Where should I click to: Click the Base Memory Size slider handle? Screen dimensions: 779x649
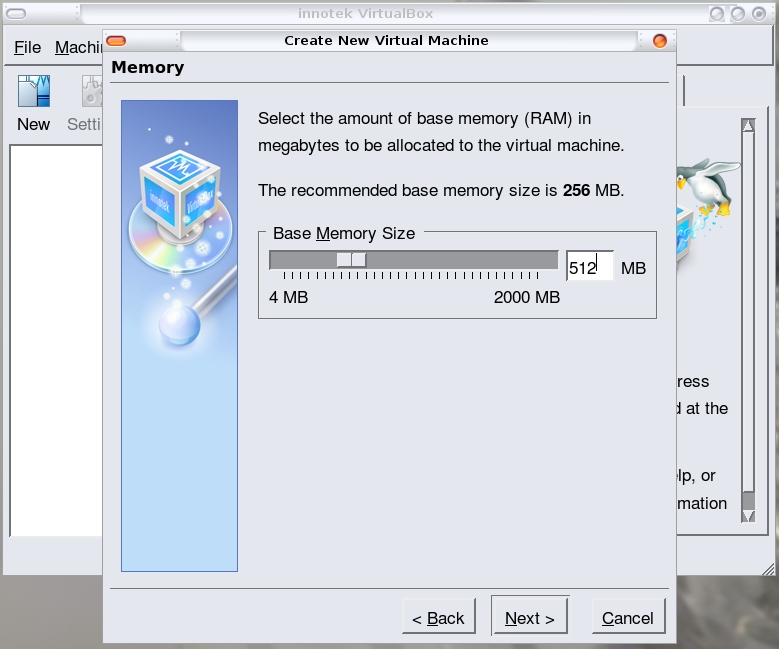click(x=351, y=260)
